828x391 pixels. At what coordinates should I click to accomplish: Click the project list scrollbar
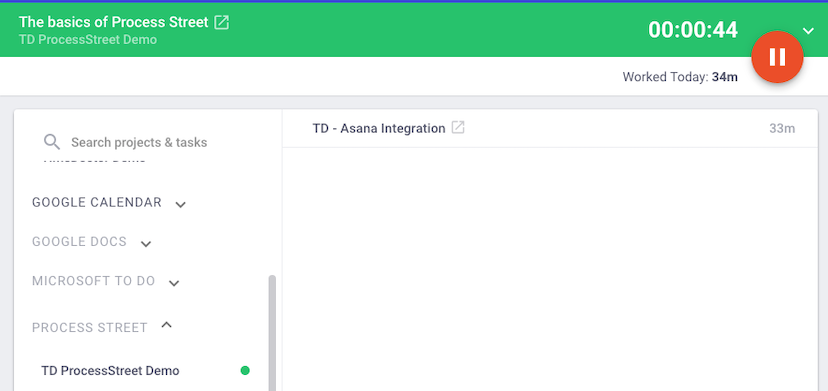[272, 333]
